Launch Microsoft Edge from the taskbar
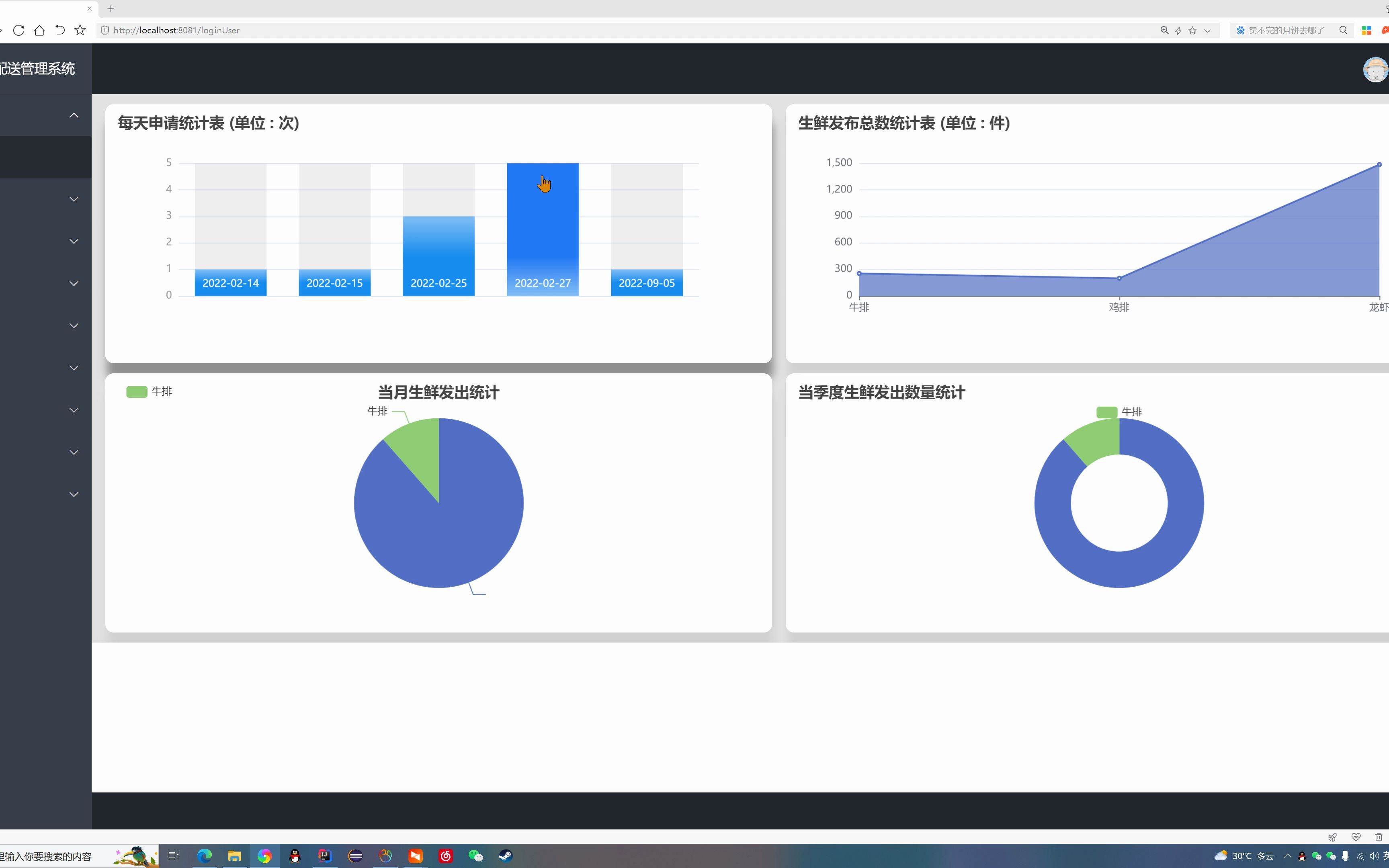 (204, 856)
